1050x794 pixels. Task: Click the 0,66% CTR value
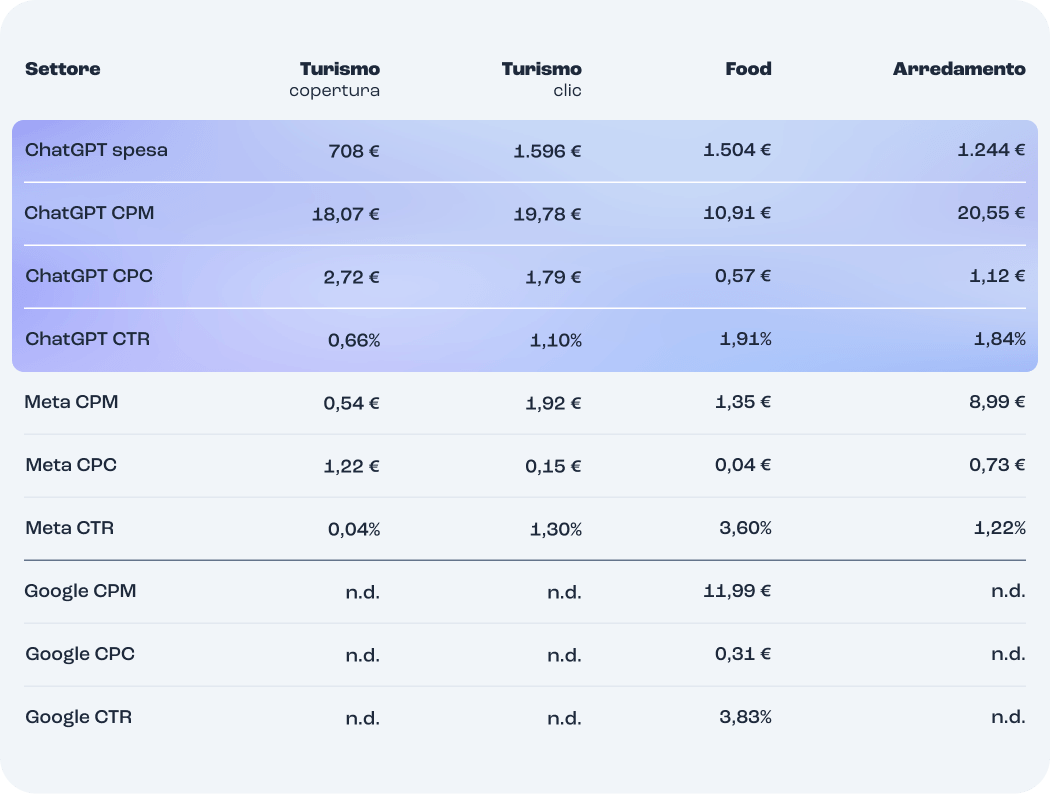click(x=354, y=341)
